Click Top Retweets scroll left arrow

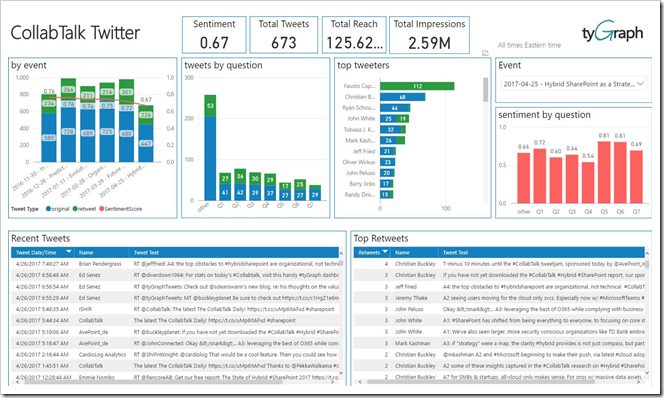pyautogui.click(x=360, y=382)
